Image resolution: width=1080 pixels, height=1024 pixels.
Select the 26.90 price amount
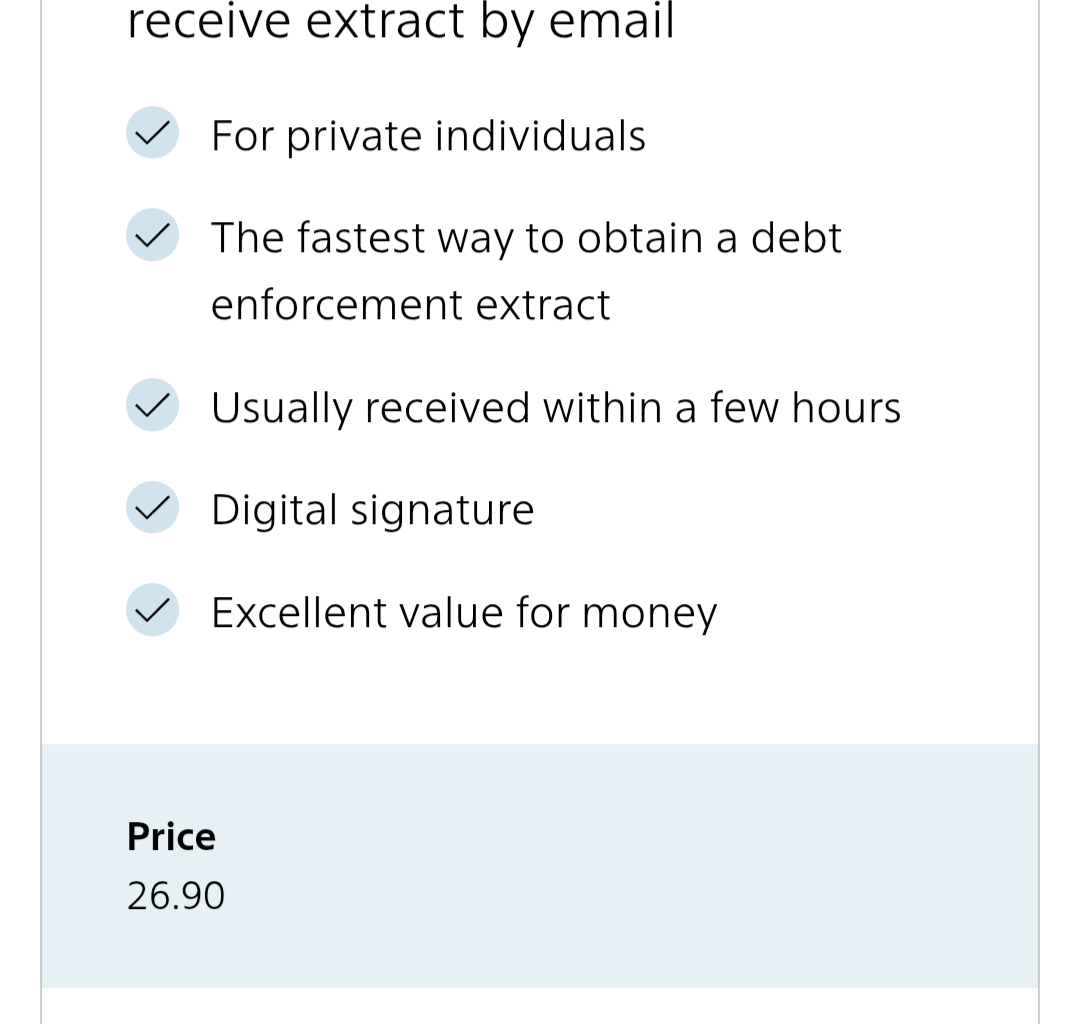[176, 895]
